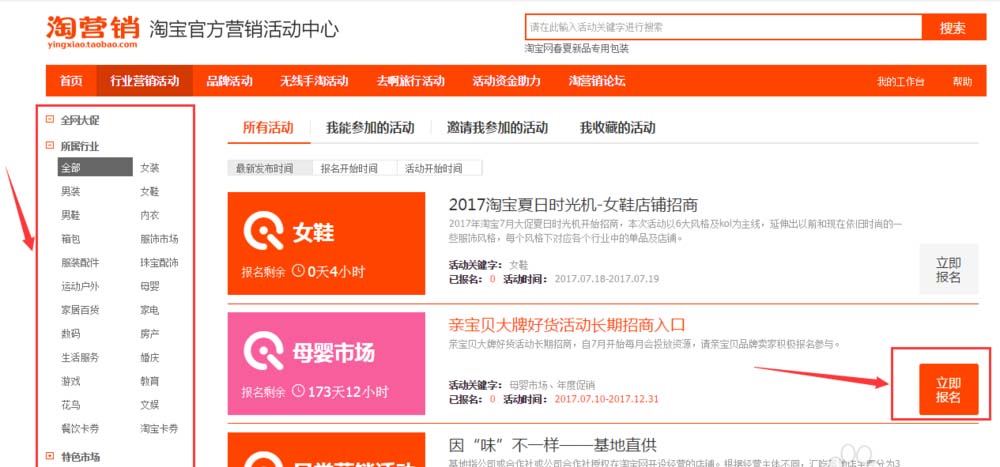
Task: Open the 品牌活动 nav item
Action: coord(230,81)
